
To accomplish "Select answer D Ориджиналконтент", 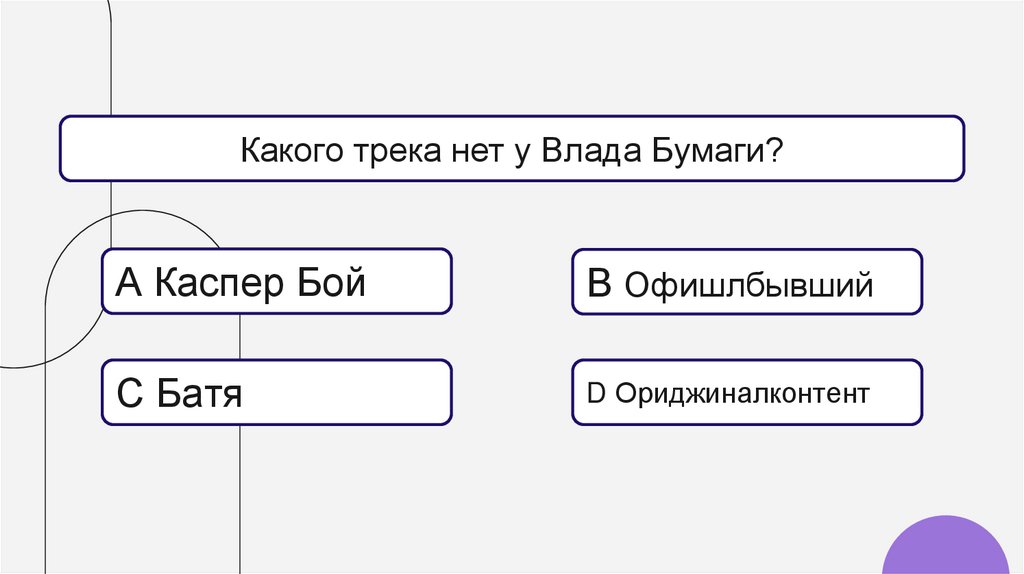I will (747, 393).
